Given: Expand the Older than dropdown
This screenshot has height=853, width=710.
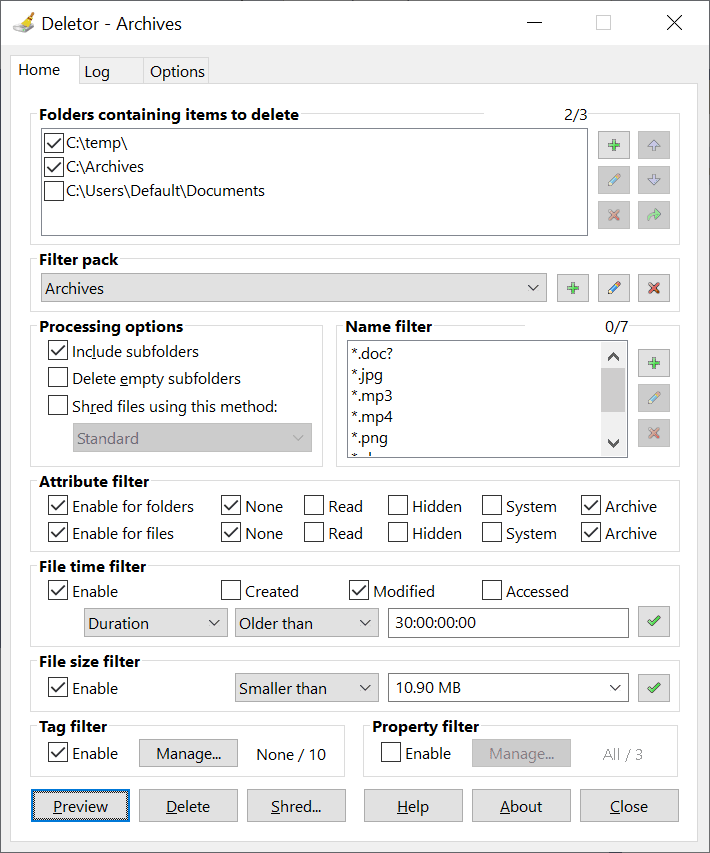Looking at the screenshot, I should [306, 623].
